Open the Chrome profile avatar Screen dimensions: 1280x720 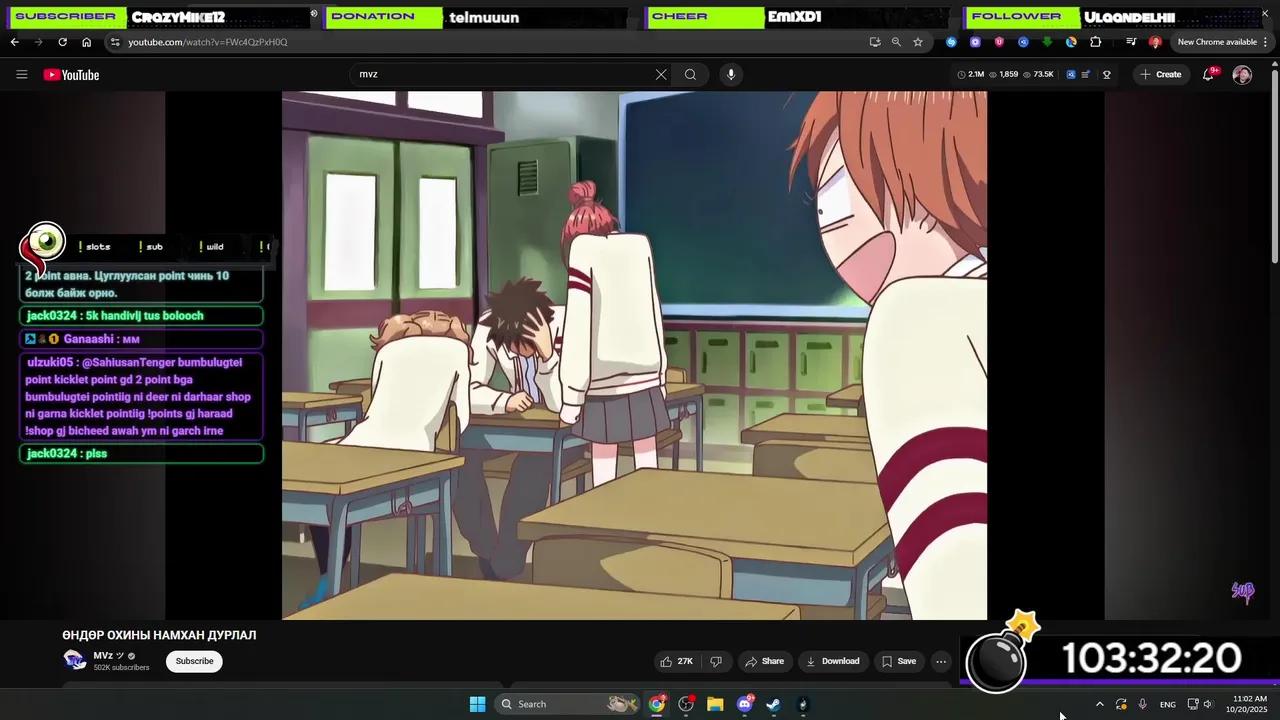[1155, 42]
